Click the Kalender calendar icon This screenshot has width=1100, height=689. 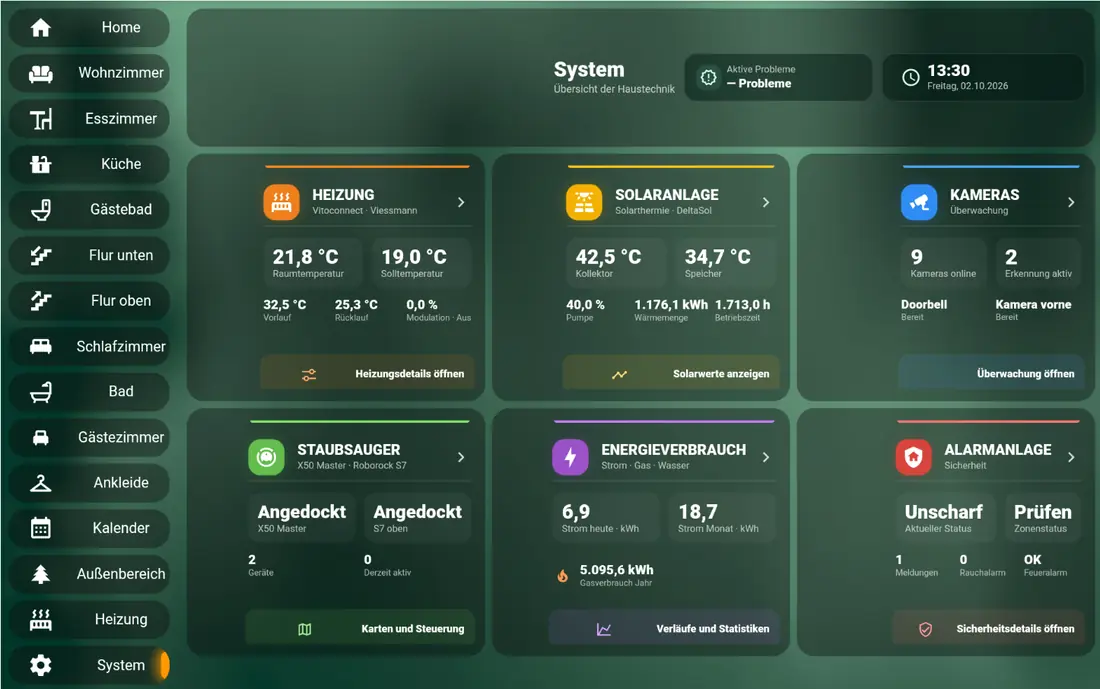(41, 528)
